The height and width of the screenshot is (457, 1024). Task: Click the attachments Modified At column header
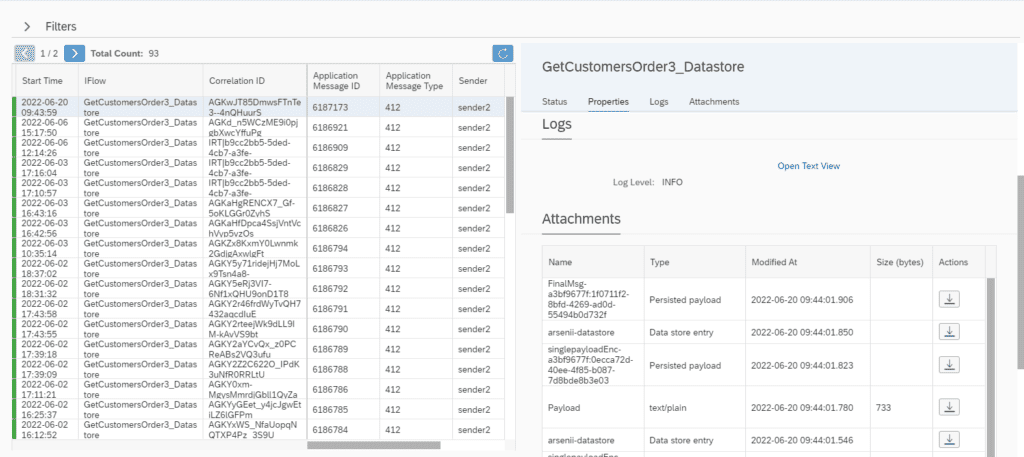[x=807, y=262]
